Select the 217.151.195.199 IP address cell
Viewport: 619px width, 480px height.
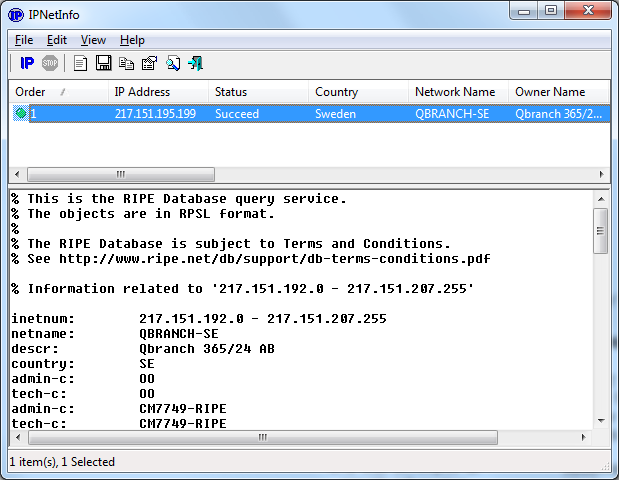pyautogui.click(x=155, y=114)
